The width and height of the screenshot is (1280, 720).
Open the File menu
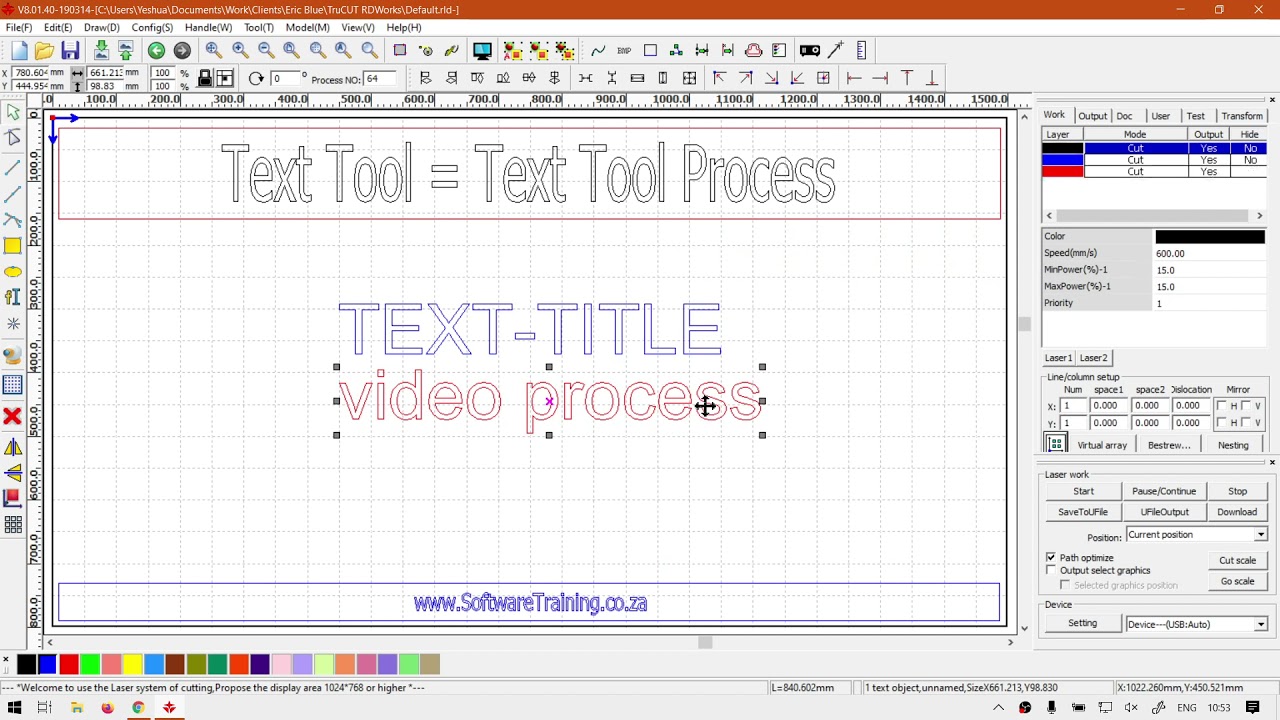point(19,27)
